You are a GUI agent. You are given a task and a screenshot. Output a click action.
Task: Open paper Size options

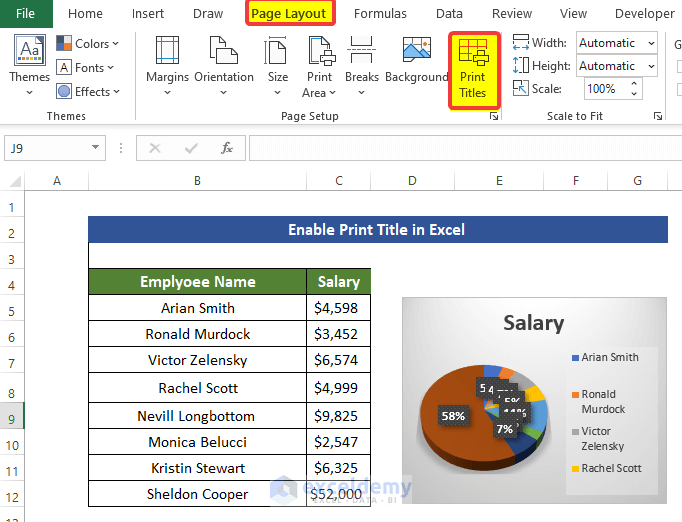coord(277,66)
